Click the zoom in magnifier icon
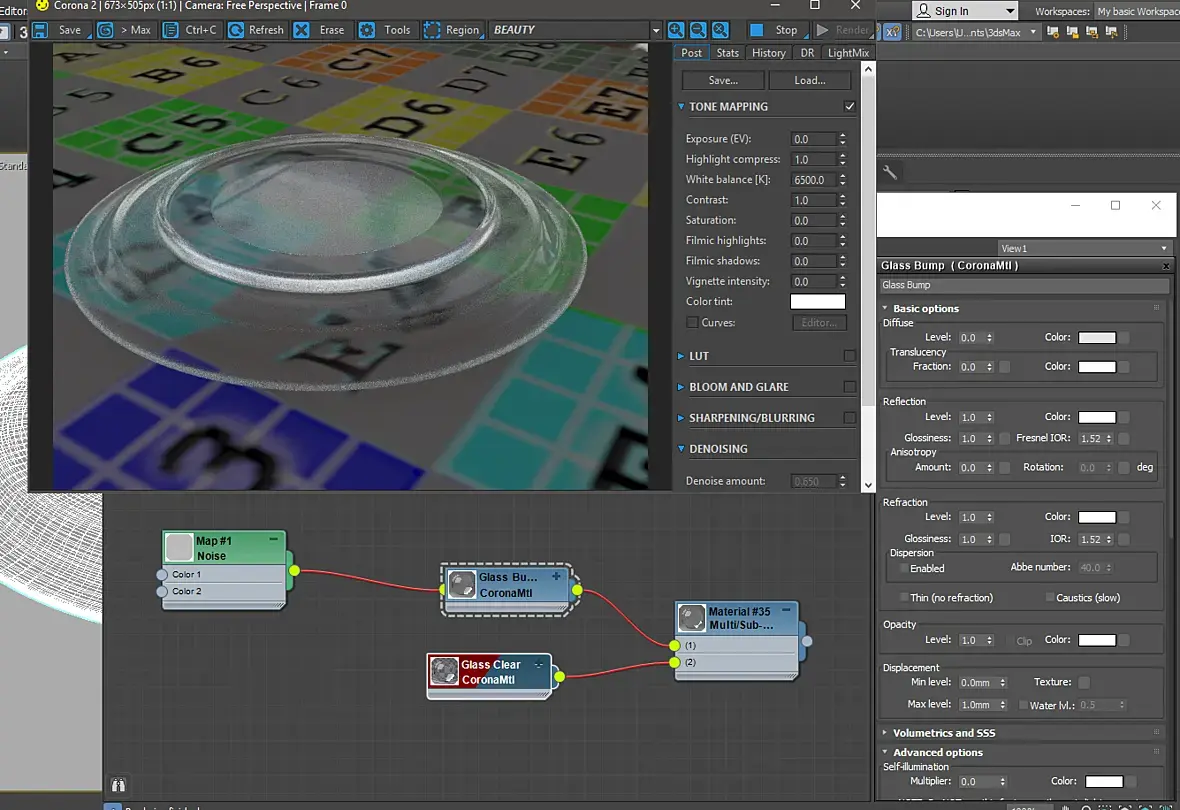Viewport: 1180px width, 810px height. (676, 30)
